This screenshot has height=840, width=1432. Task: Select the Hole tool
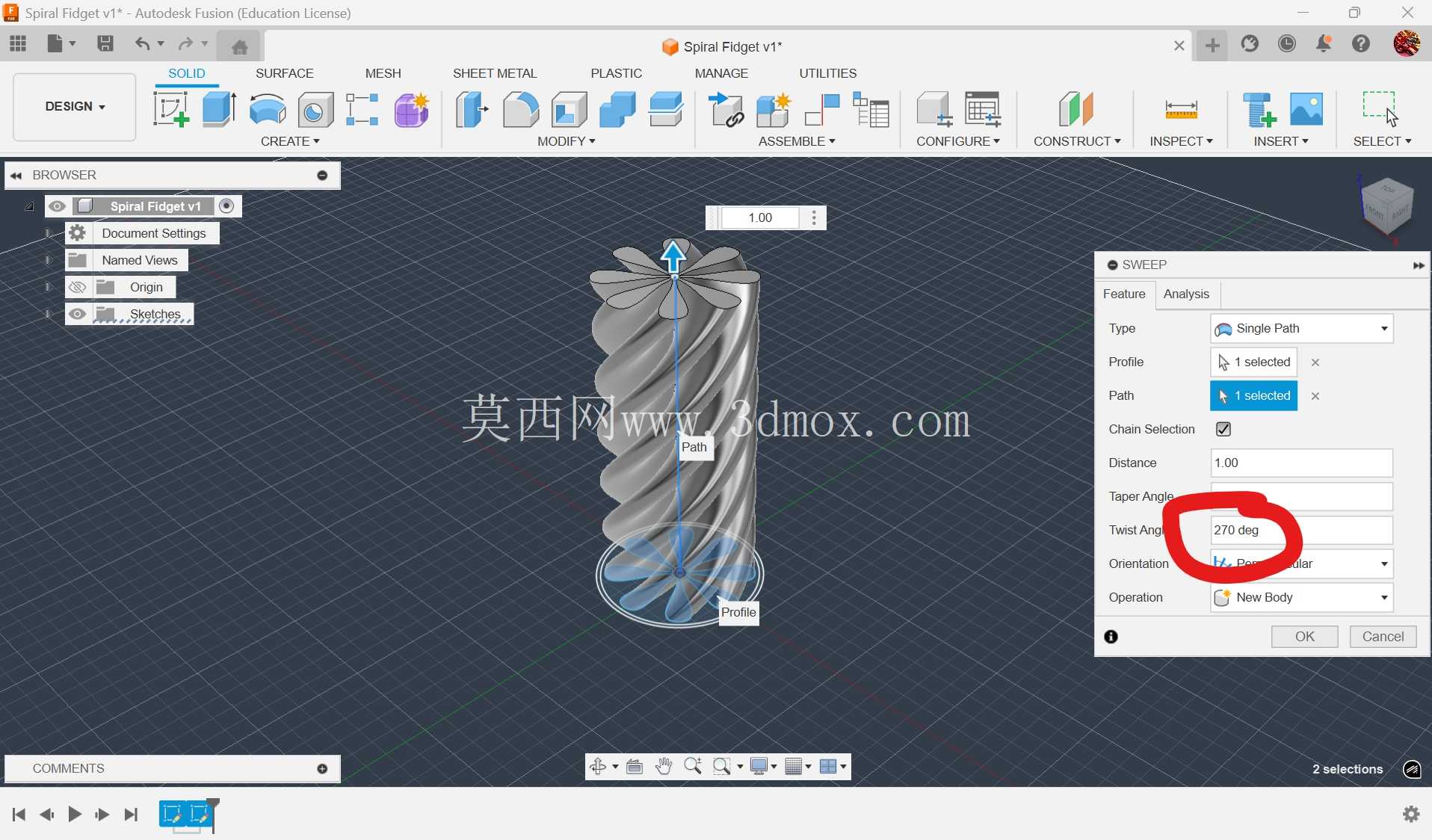[x=315, y=109]
